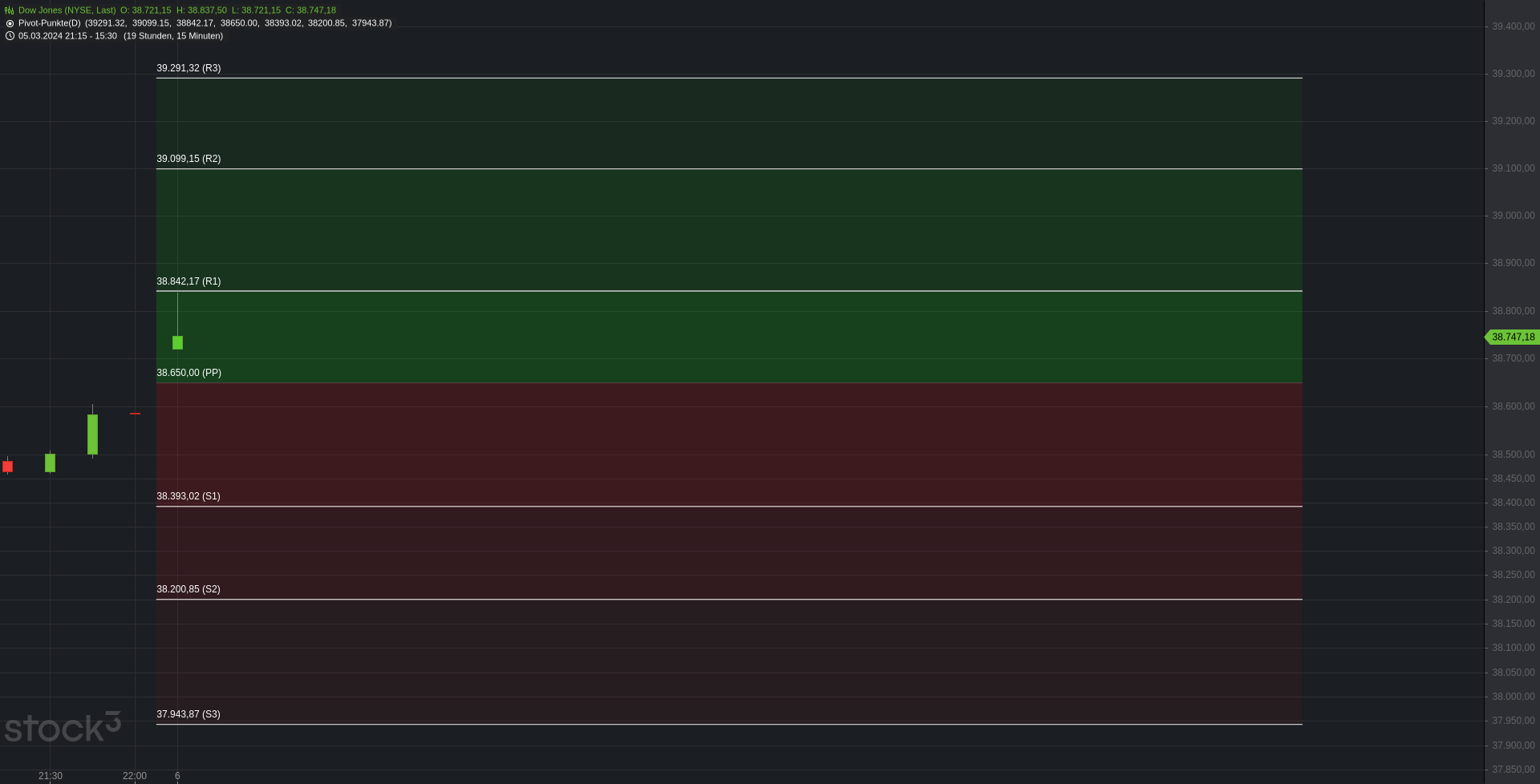Select the 39.099,15 (R2) resistance label

188,159
